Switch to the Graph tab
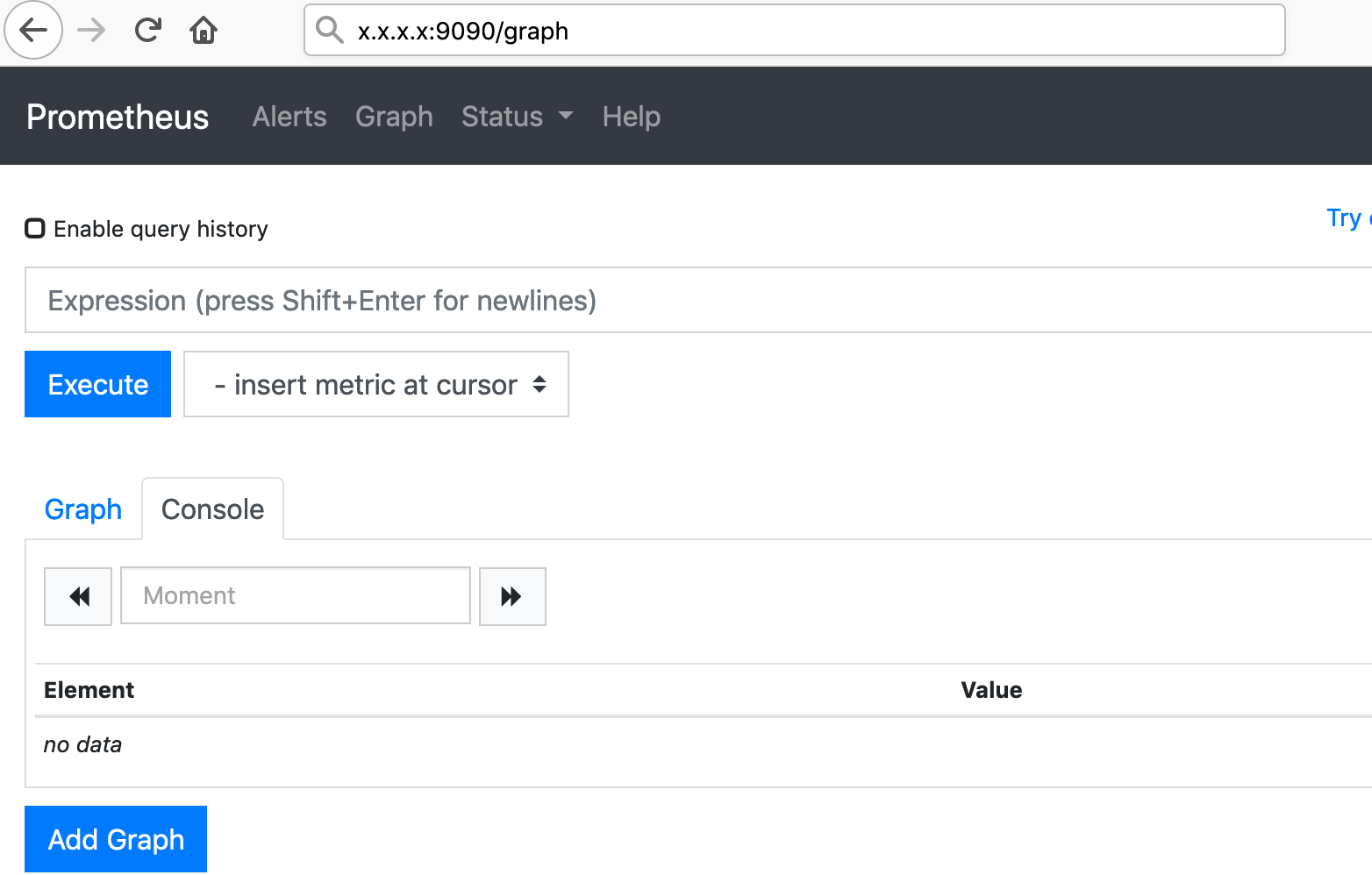Screen dimensions: 1372x875 click(x=83, y=509)
